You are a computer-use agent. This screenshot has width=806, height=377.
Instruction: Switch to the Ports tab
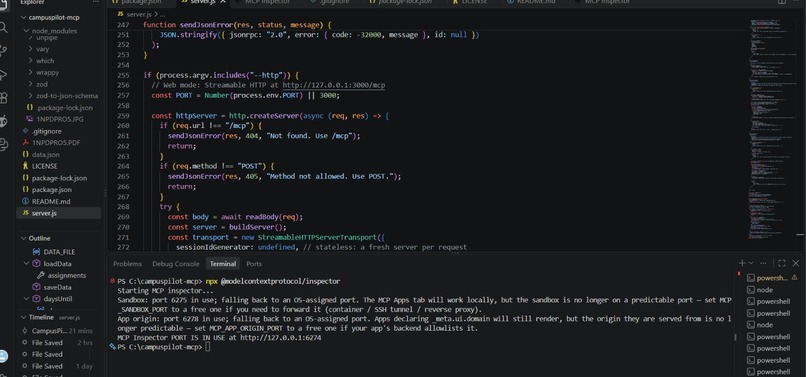(x=254, y=264)
